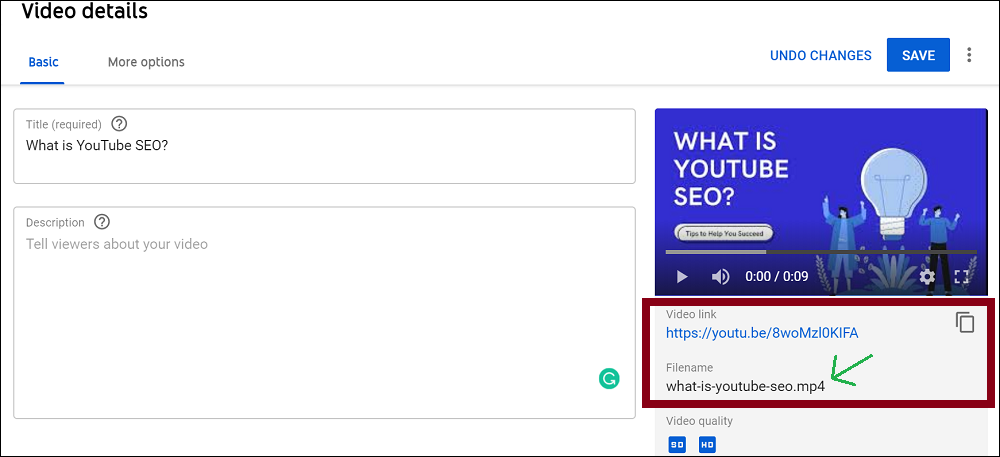This screenshot has width=1000, height=457.
Task: Open the youtu.be video link
Action: coord(762,333)
